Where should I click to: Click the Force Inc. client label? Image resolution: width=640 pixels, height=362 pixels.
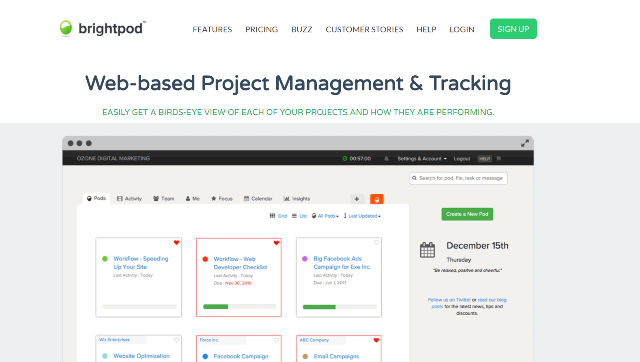tap(209, 340)
